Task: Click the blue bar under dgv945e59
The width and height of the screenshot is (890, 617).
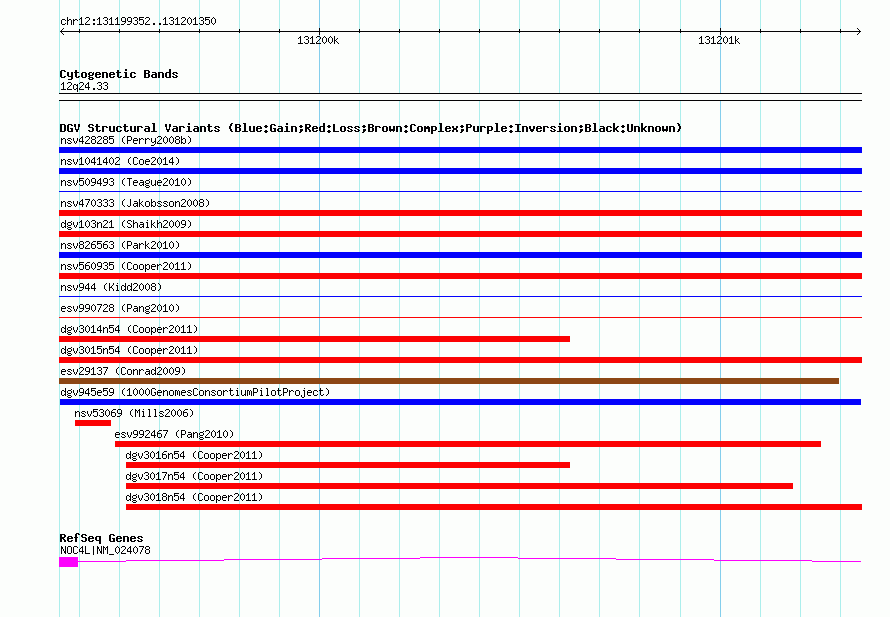Action: pyautogui.click(x=460, y=402)
